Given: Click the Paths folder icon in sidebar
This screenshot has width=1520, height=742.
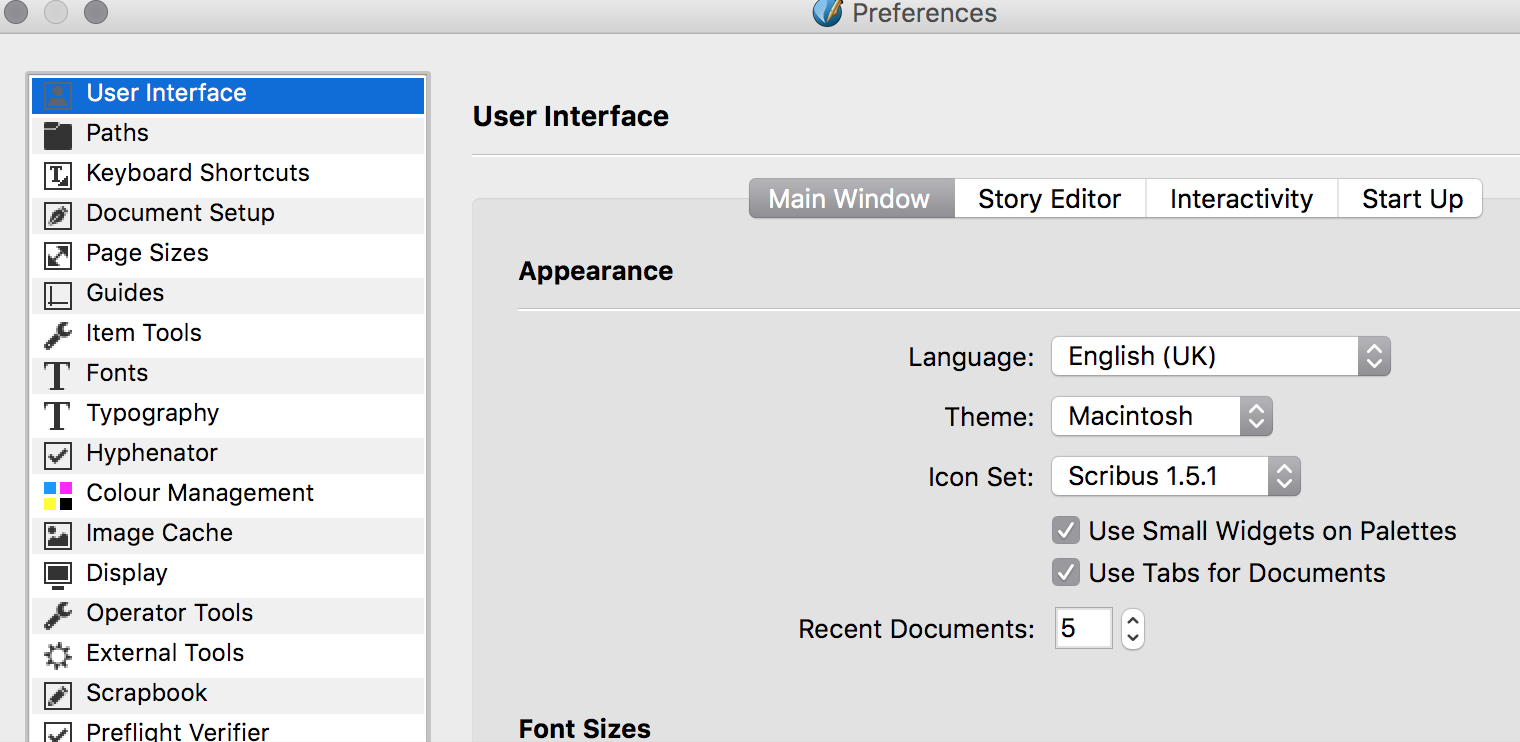Looking at the screenshot, I should pos(58,134).
